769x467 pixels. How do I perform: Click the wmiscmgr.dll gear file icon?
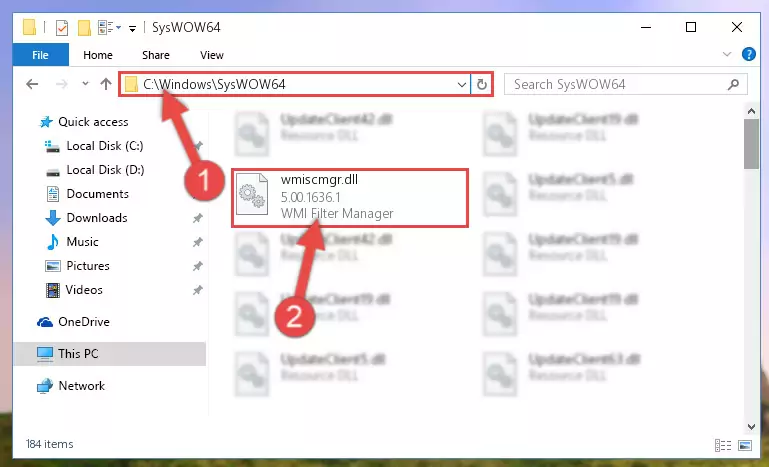pyautogui.click(x=252, y=195)
